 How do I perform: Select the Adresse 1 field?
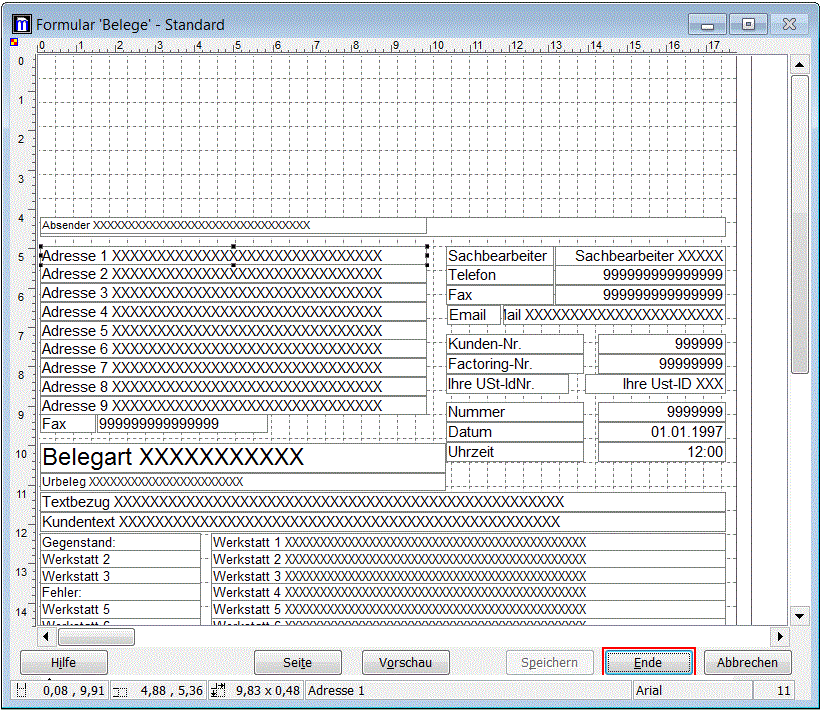[x=234, y=256]
